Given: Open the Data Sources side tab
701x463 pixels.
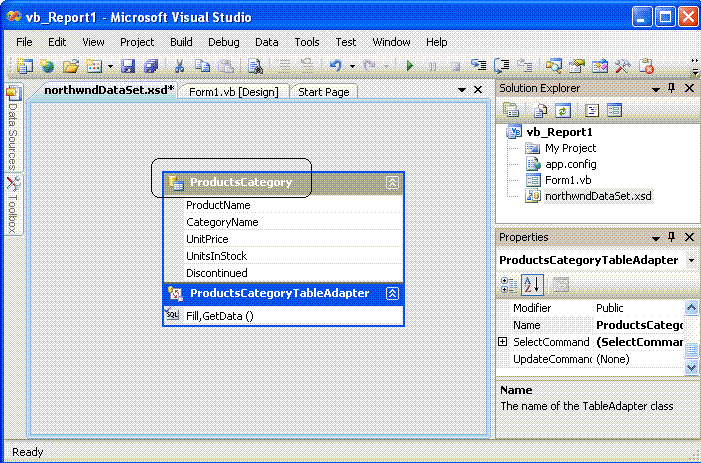Looking at the screenshot, I should pyautogui.click(x=13, y=127).
